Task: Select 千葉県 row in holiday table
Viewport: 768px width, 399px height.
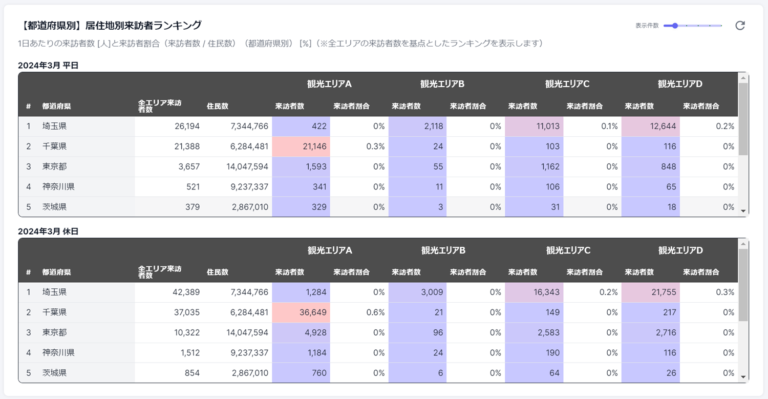Action: 378,312
